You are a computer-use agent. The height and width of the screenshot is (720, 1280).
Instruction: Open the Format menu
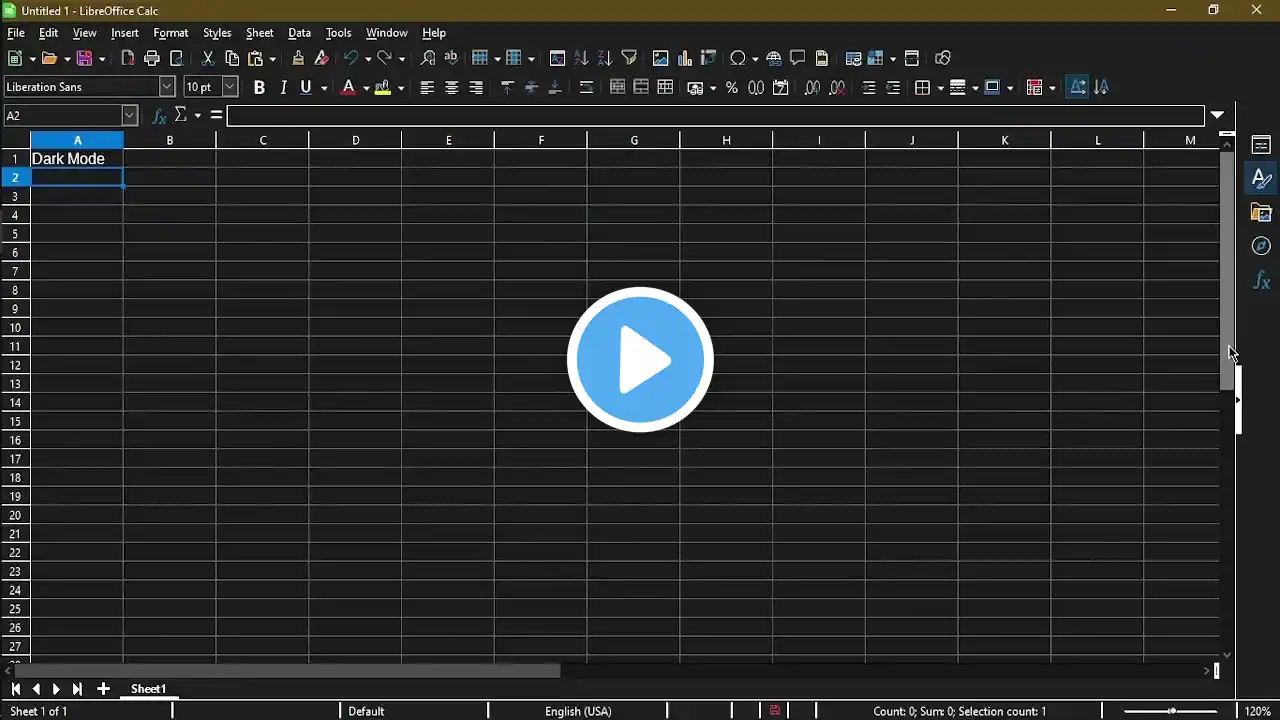tap(171, 33)
